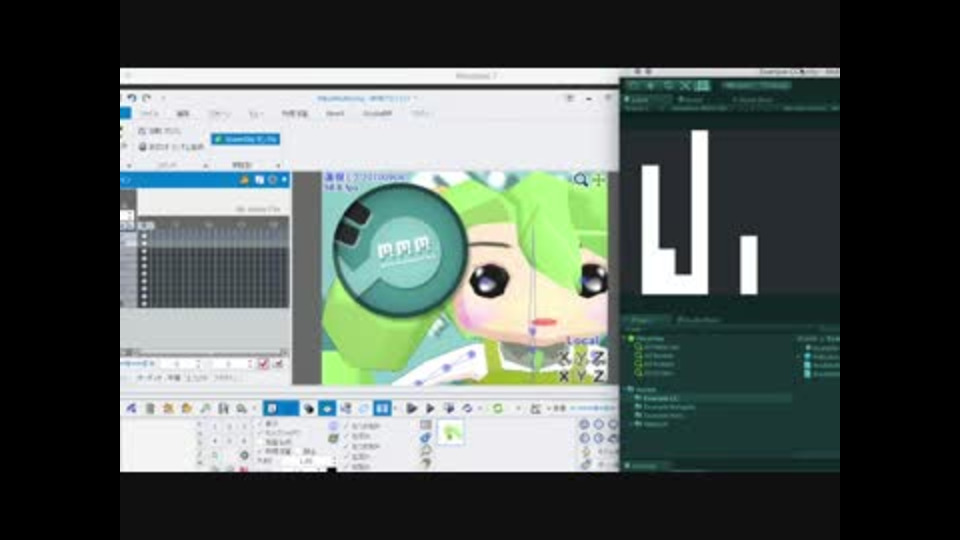Click the leftmost purple icon in the bottom toolbar
Viewport: 960px width, 540px height.
(x=132, y=408)
